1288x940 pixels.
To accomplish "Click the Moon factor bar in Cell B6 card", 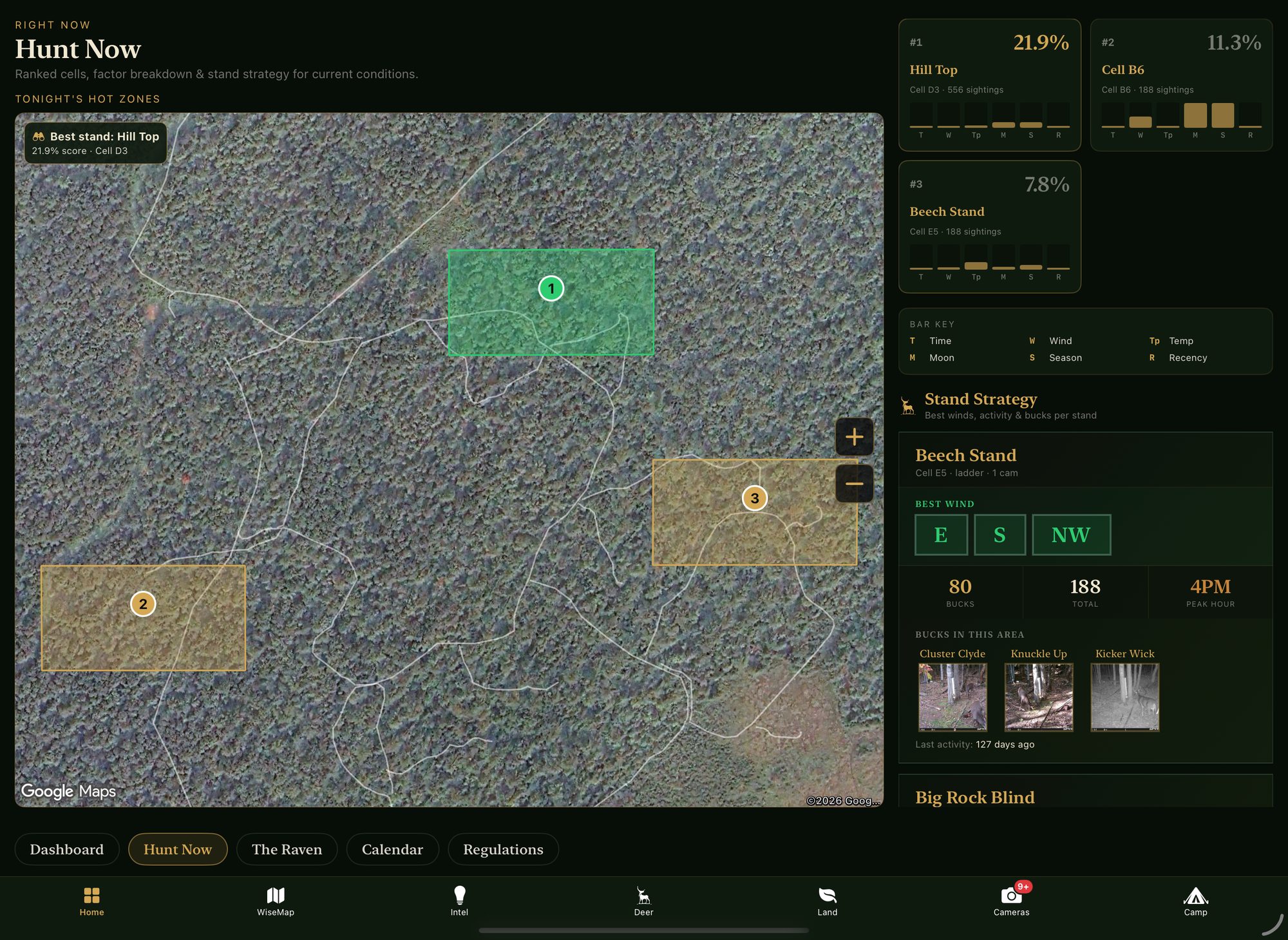I will (x=1195, y=115).
